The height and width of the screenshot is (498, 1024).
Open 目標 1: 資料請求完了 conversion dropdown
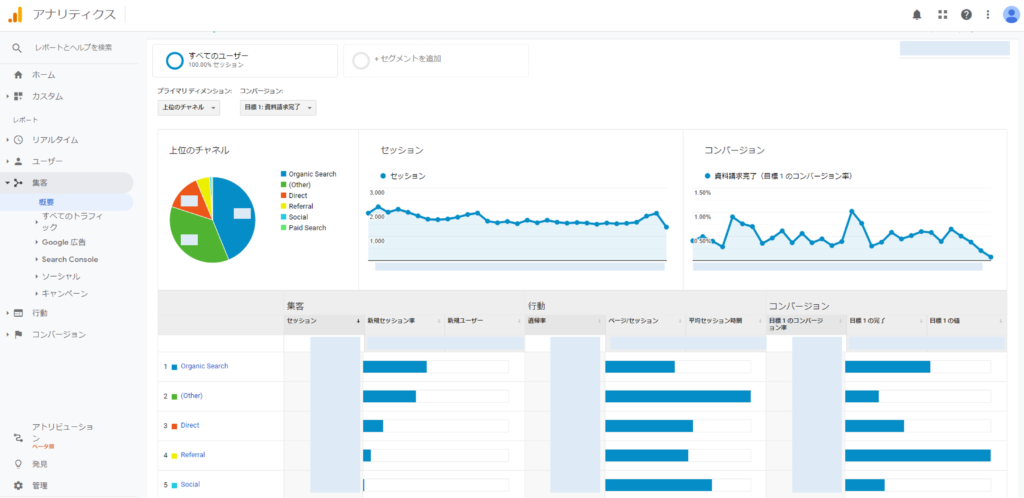tap(278, 107)
